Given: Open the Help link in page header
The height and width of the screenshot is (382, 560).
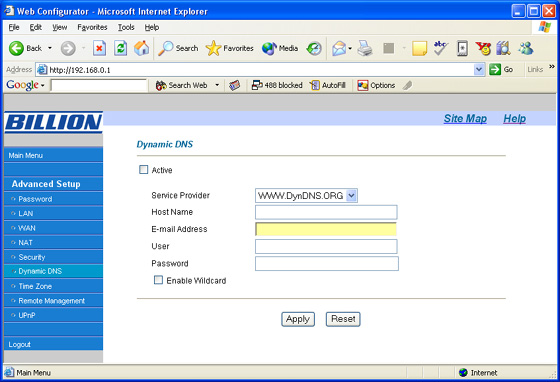Looking at the screenshot, I should [514, 119].
